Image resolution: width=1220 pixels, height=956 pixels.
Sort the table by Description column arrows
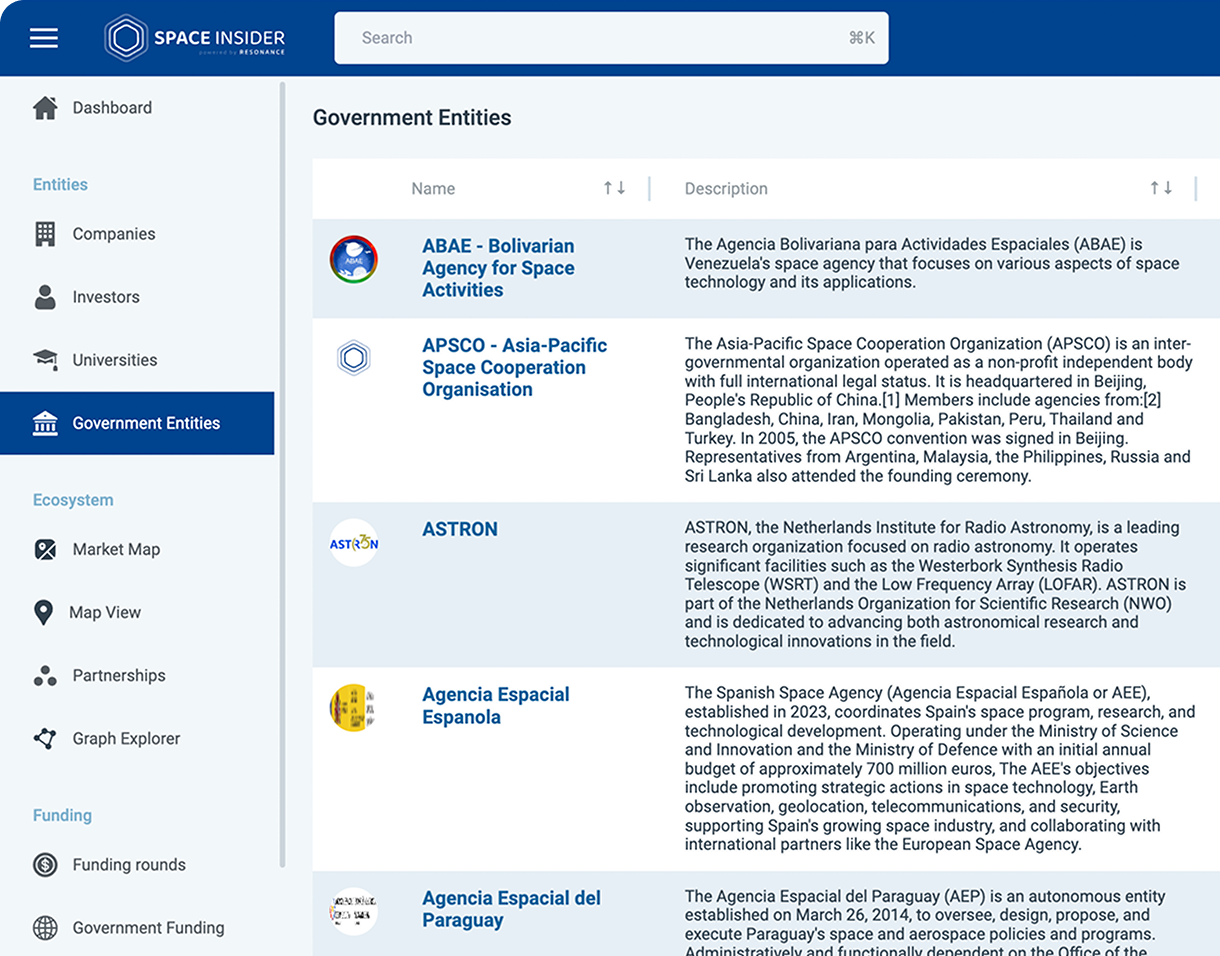click(1161, 188)
